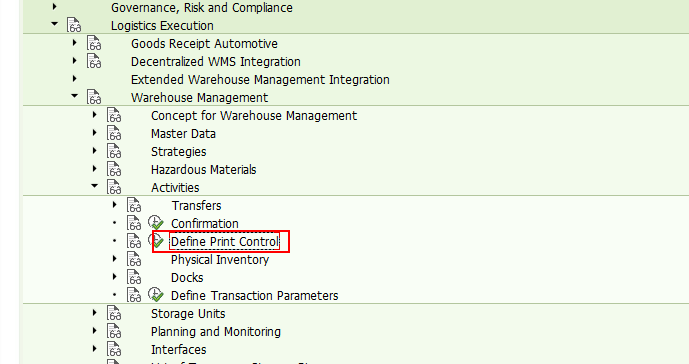This screenshot has height=364, width=689.
Task: Open documentation icon beside Logistics Execution
Action: [74, 25]
